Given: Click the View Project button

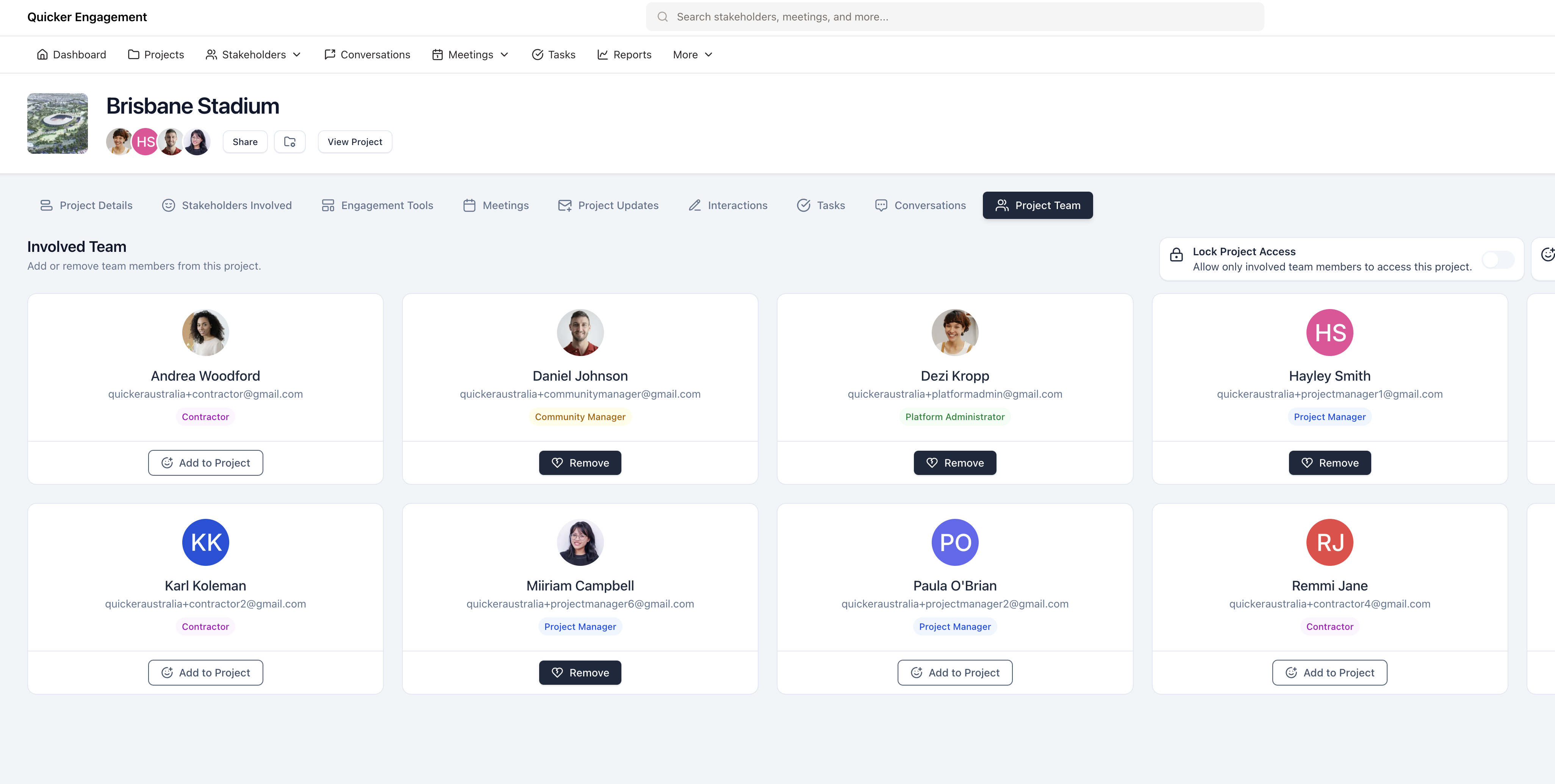Looking at the screenshot, I should point(354,142).
